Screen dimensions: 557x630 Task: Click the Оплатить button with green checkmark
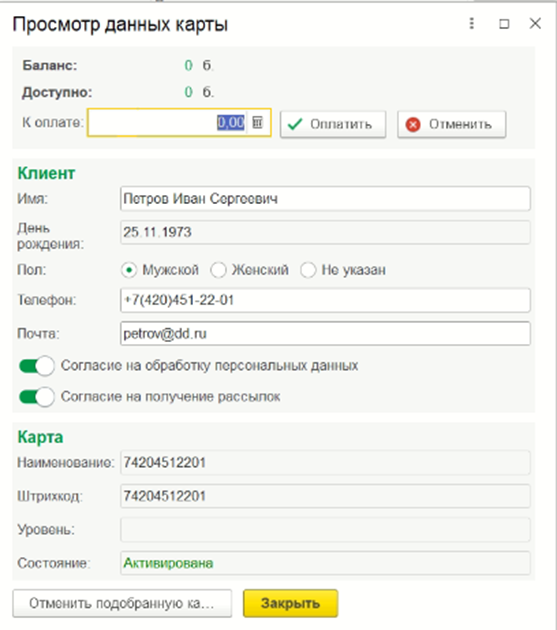pyautogui.click(x=333, y=124)
